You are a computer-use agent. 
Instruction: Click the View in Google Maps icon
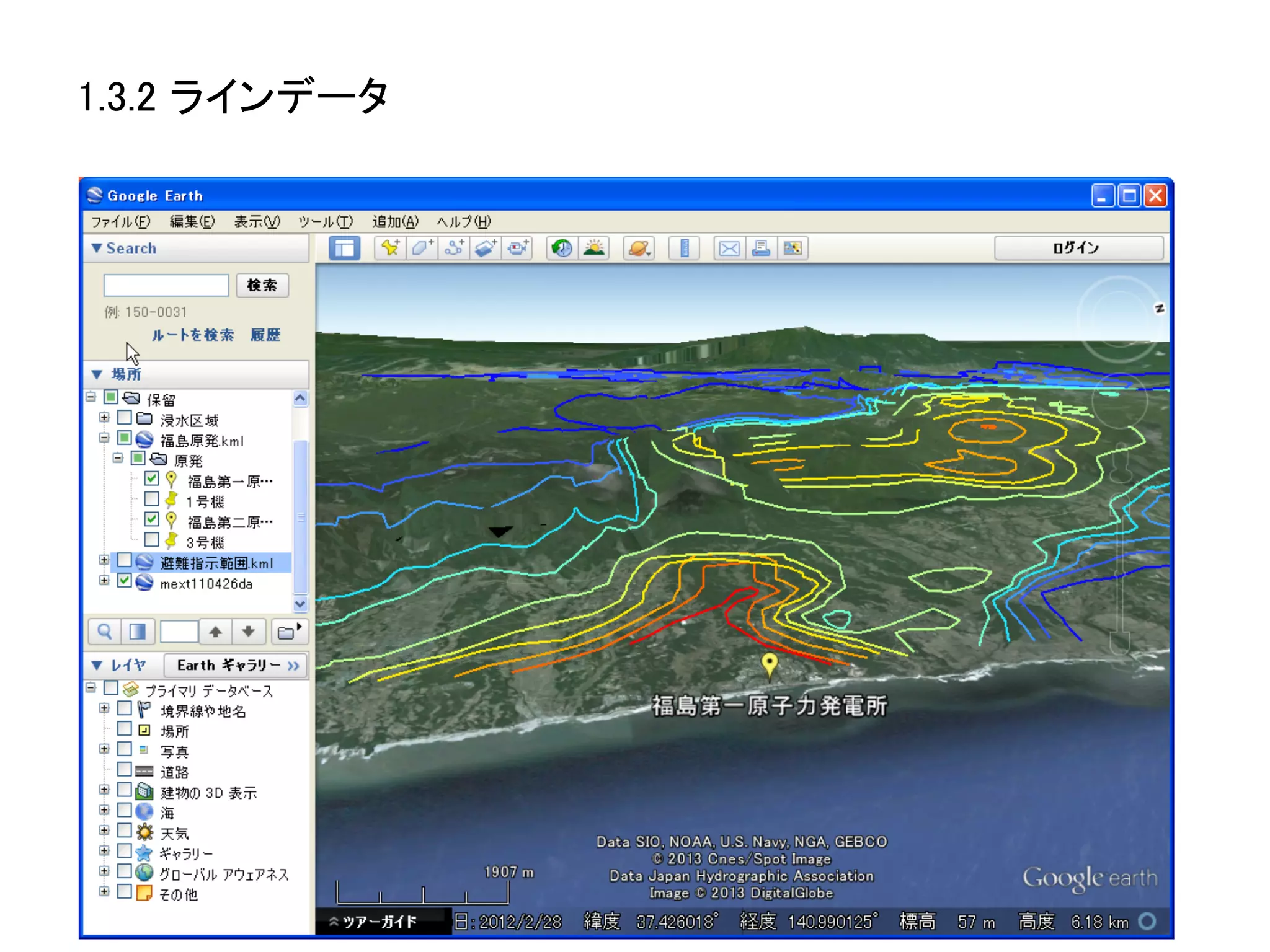(793, 249)
